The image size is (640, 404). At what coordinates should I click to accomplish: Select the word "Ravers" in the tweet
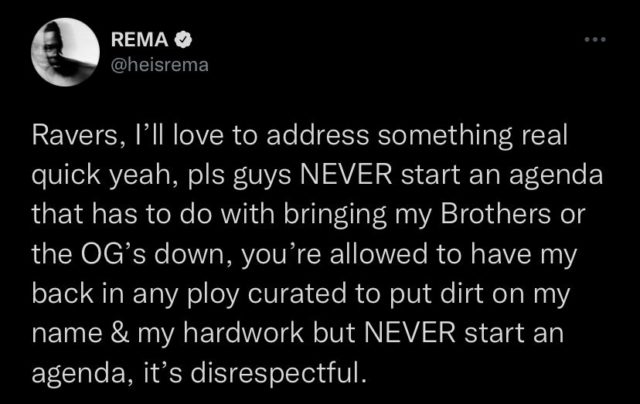click(x=75, y=135)
